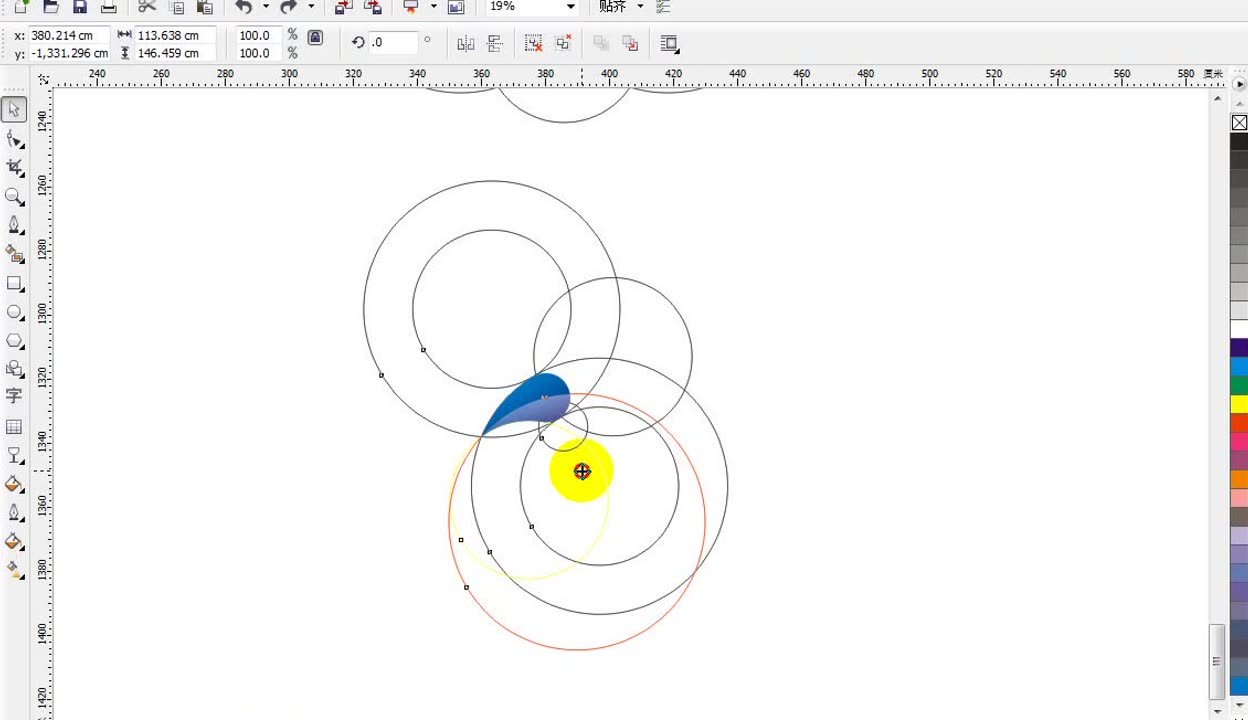
Task: Click the Export icon
Action: (x=373, y=6)
